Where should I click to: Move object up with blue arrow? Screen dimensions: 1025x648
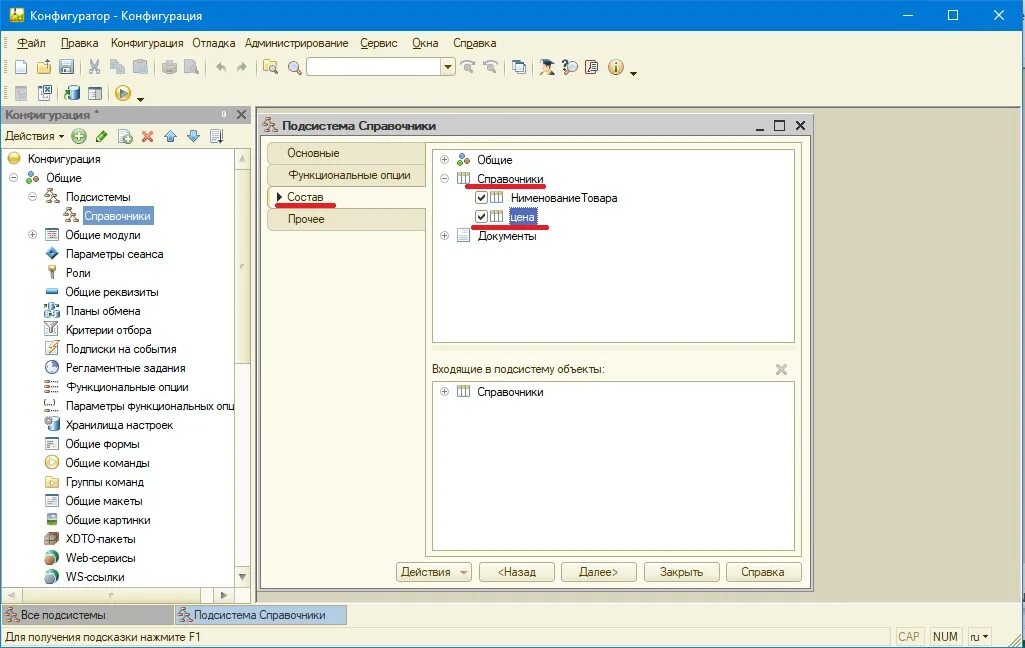click(x=171, y=136)
